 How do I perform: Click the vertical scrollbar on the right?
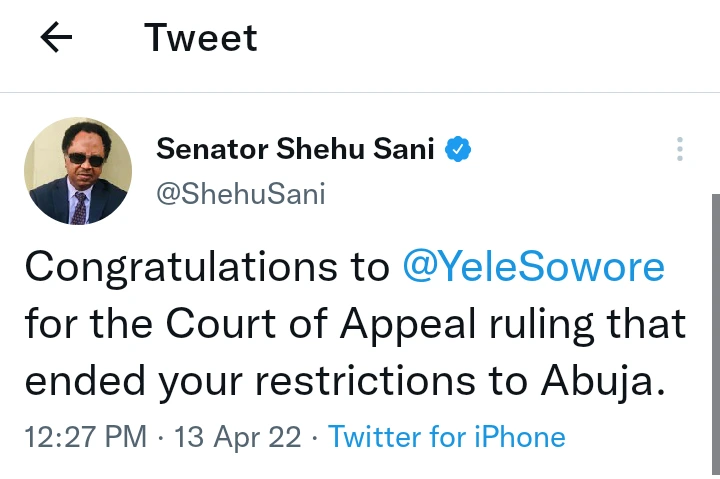[x=713, y=330]
